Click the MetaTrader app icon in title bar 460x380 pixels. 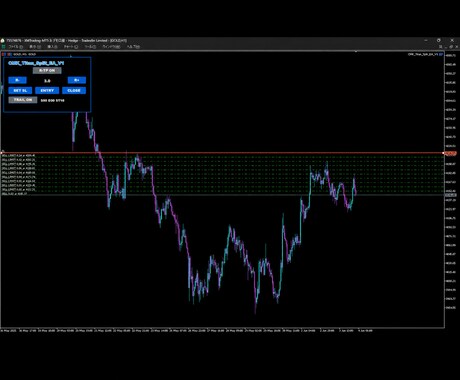(3, 41)
